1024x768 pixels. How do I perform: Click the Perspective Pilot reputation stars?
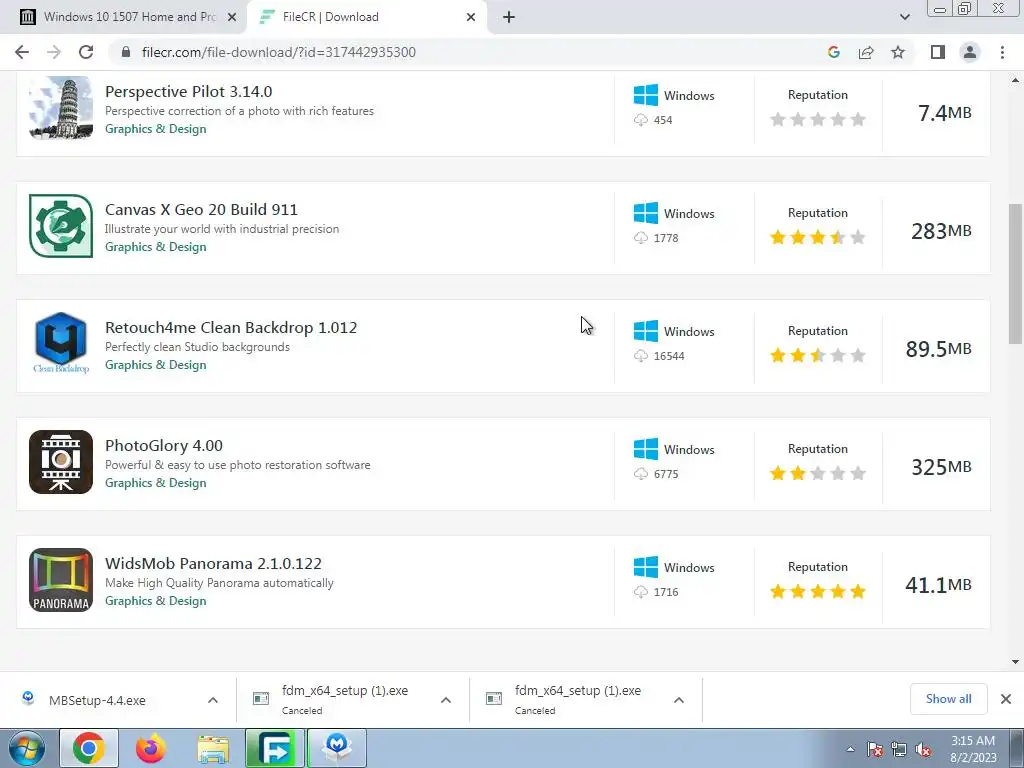[818, 120]
